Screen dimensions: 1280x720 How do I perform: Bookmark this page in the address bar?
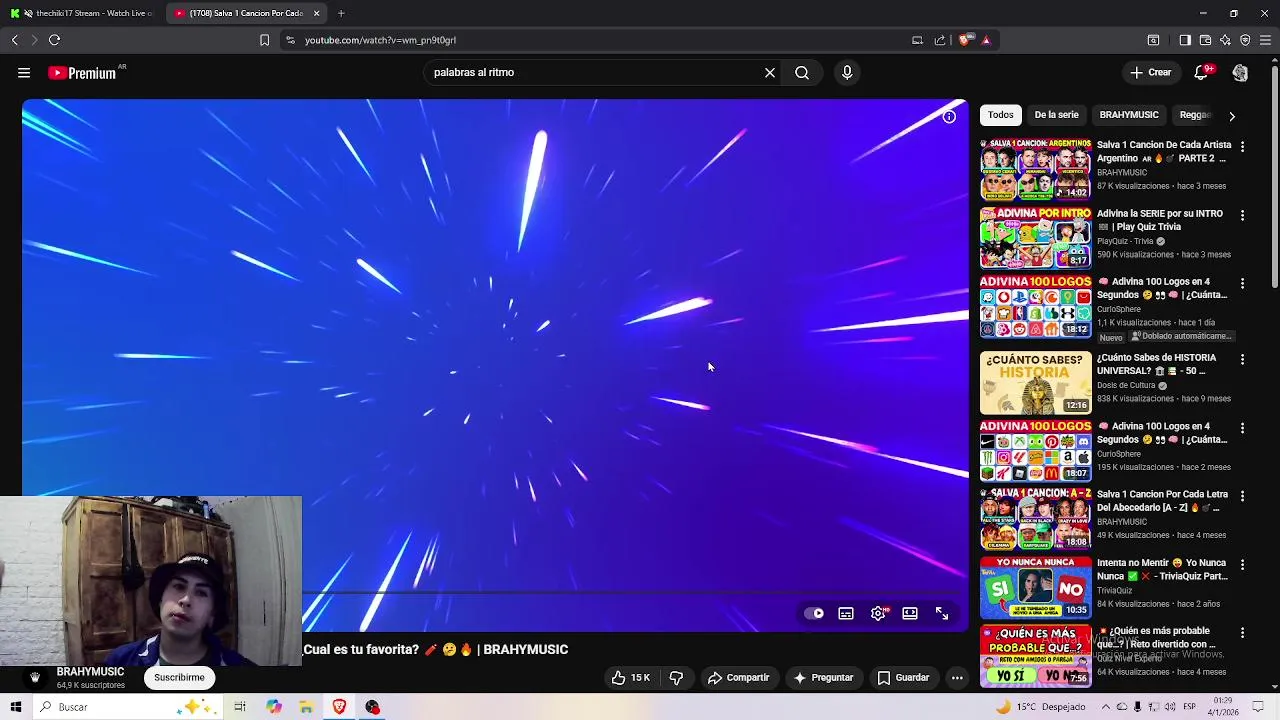click(x=264, y=40)
